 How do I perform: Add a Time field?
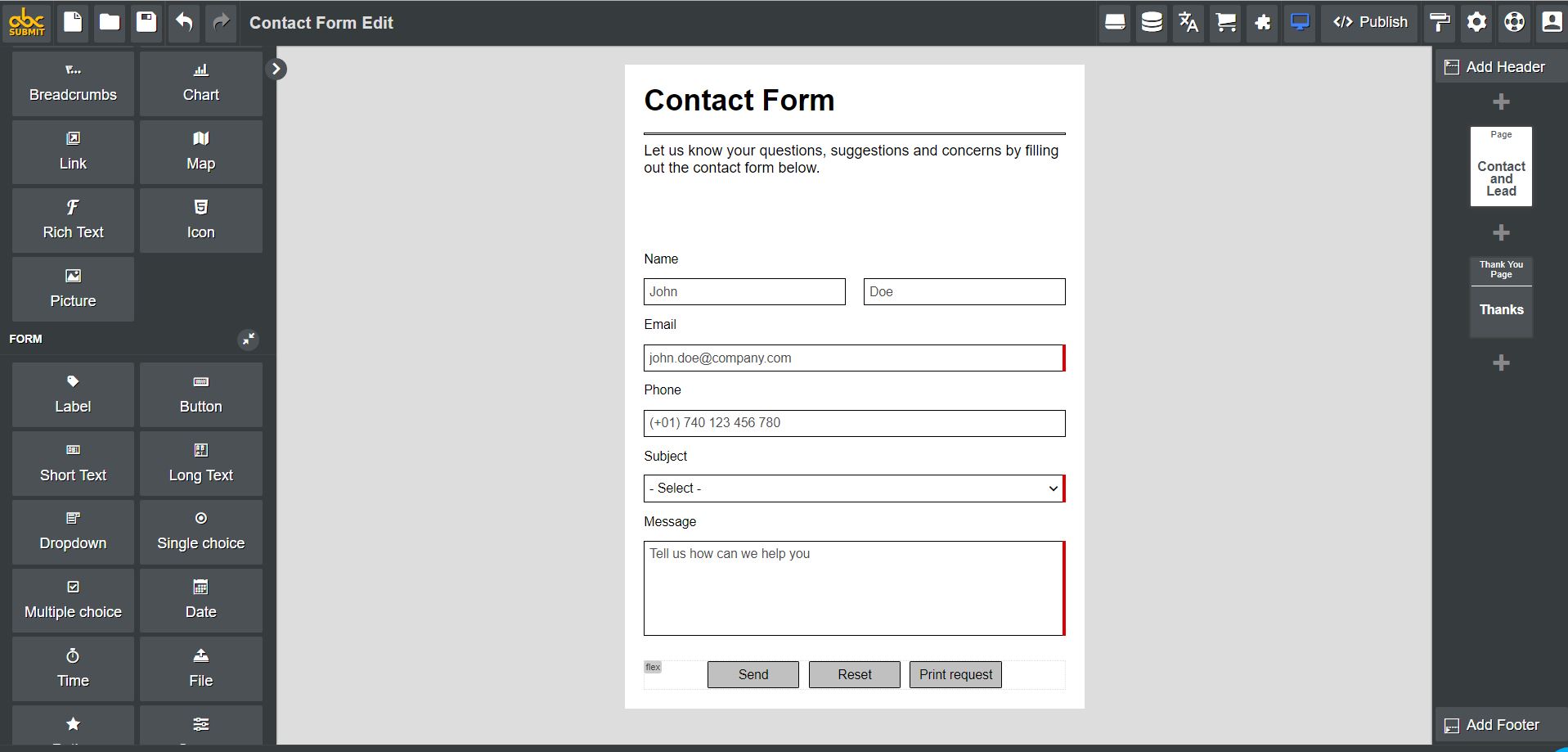pos(73,669)
